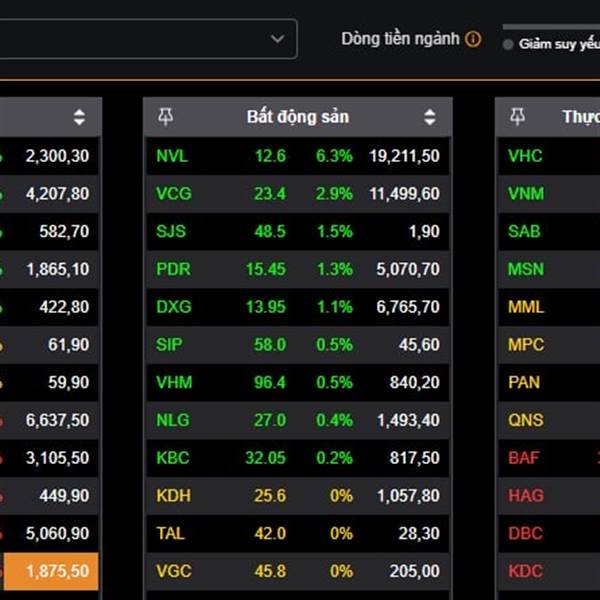Select the red HAG ticker

coord(525,495)
